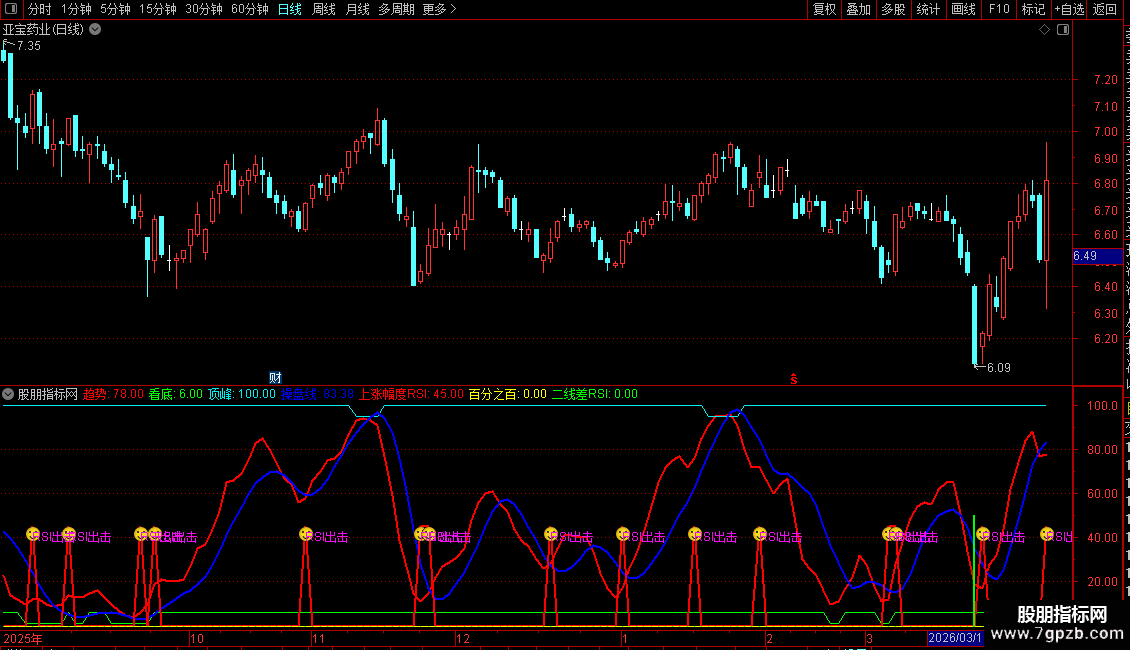Click the 6.09 low price marker
1130x650 pixels.
pyautogui.click(x=996, y=367)
